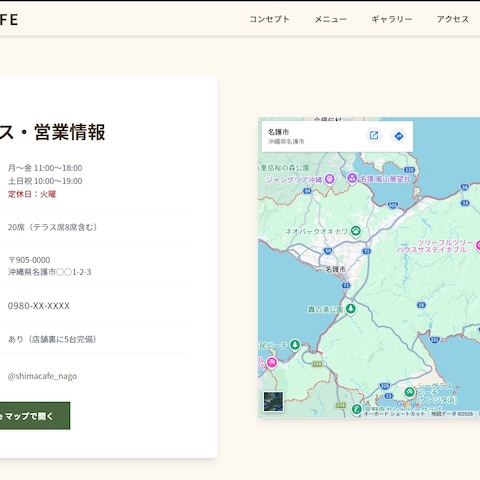Select the ジャングリア沖縄 map pin
480x480 pixels.
[330, 179]
